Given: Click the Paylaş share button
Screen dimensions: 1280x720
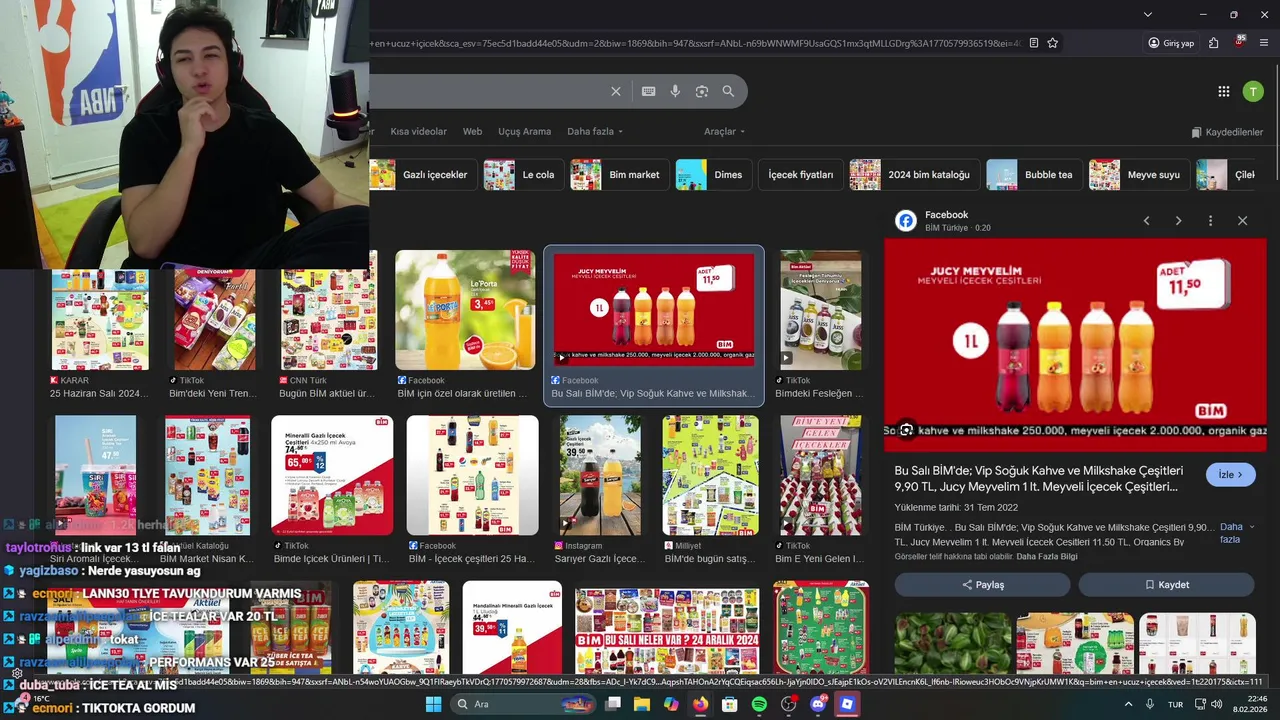Looking at the screenshot, I should [982, 584].
